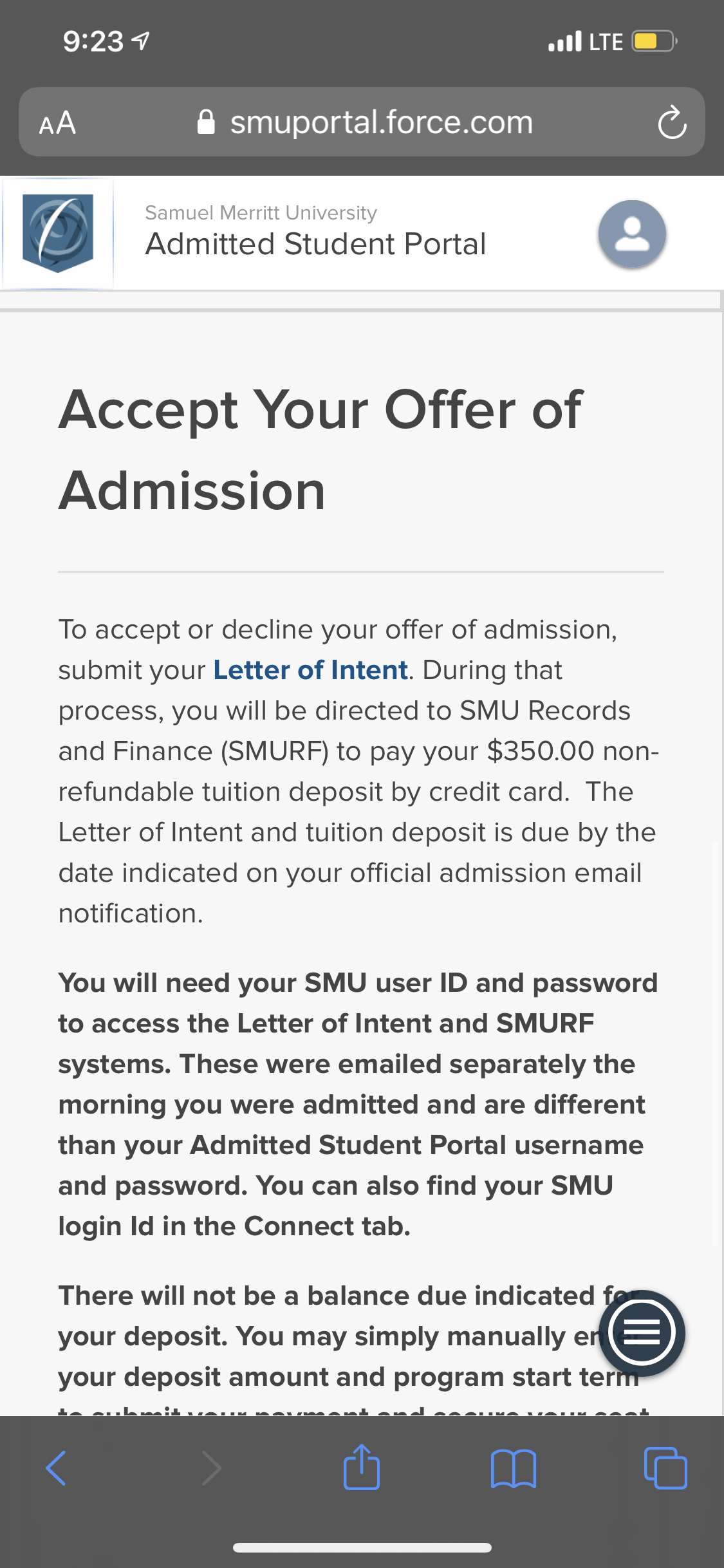Screen dimensions: 724x1568
Task: Tap the padlock icon in address bar
Action: point(206,122)
